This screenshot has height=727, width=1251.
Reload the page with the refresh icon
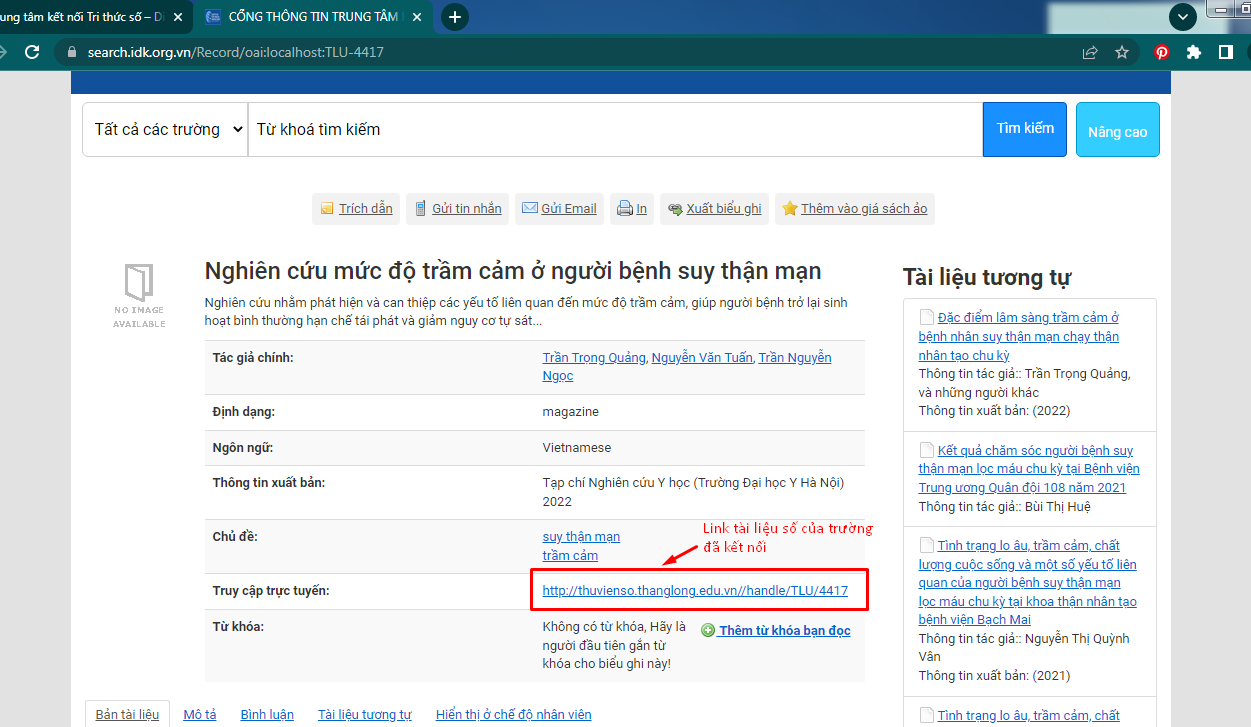tap(32, 52)
